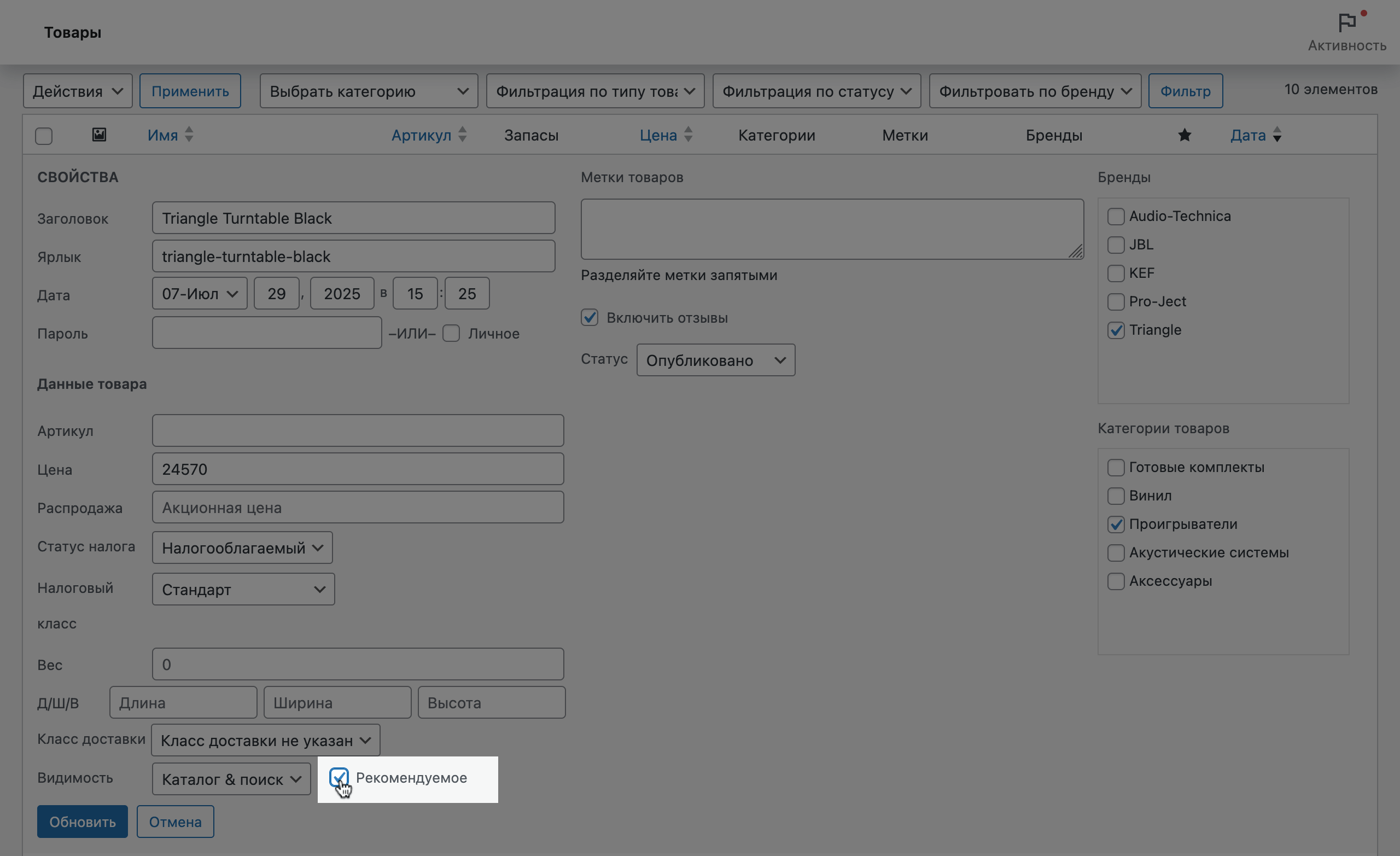The image size is (1400, 856).
Task: Sort products by Дата column
Action: 1248,135
